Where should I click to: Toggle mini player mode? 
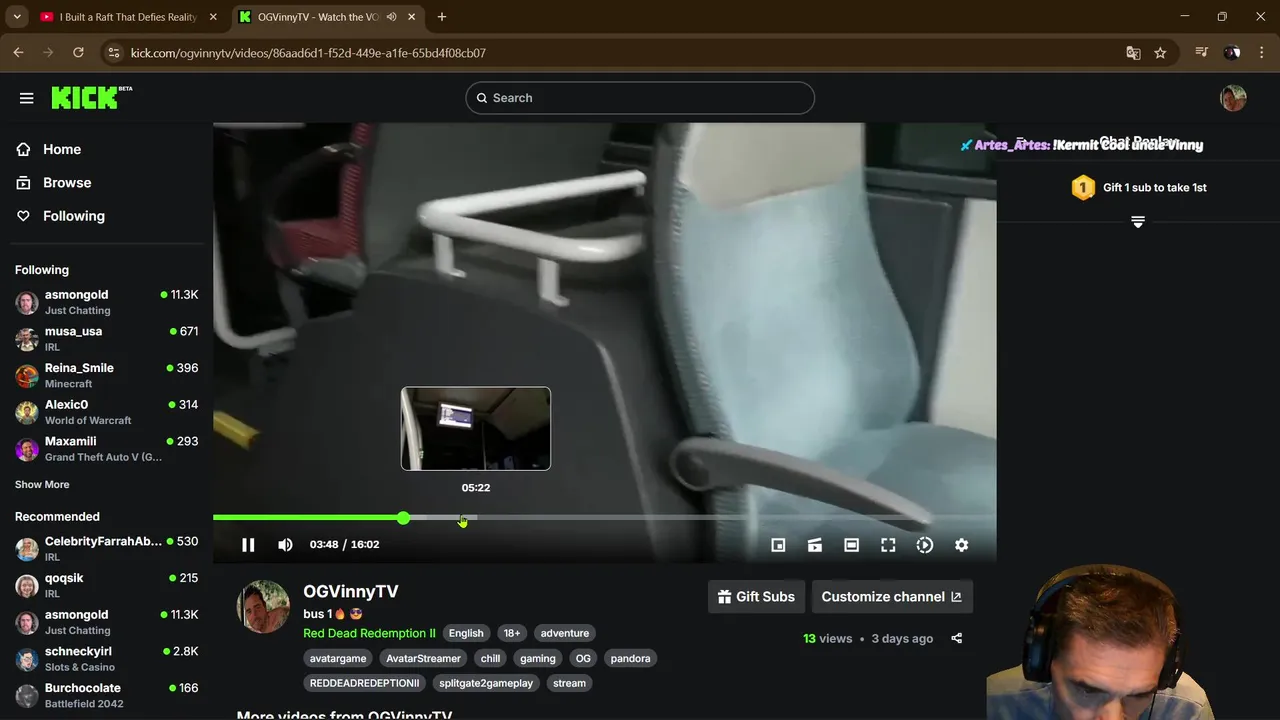coord(778,545)
